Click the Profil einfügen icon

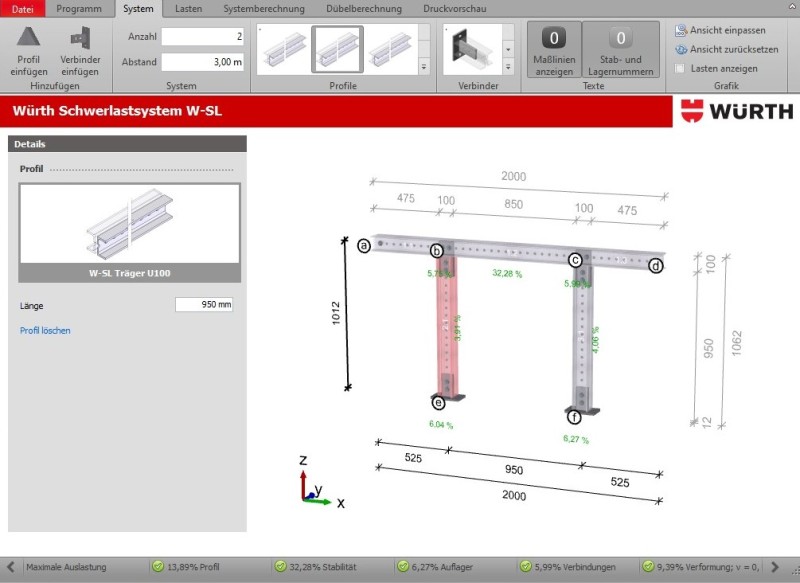tap(29, 40)
